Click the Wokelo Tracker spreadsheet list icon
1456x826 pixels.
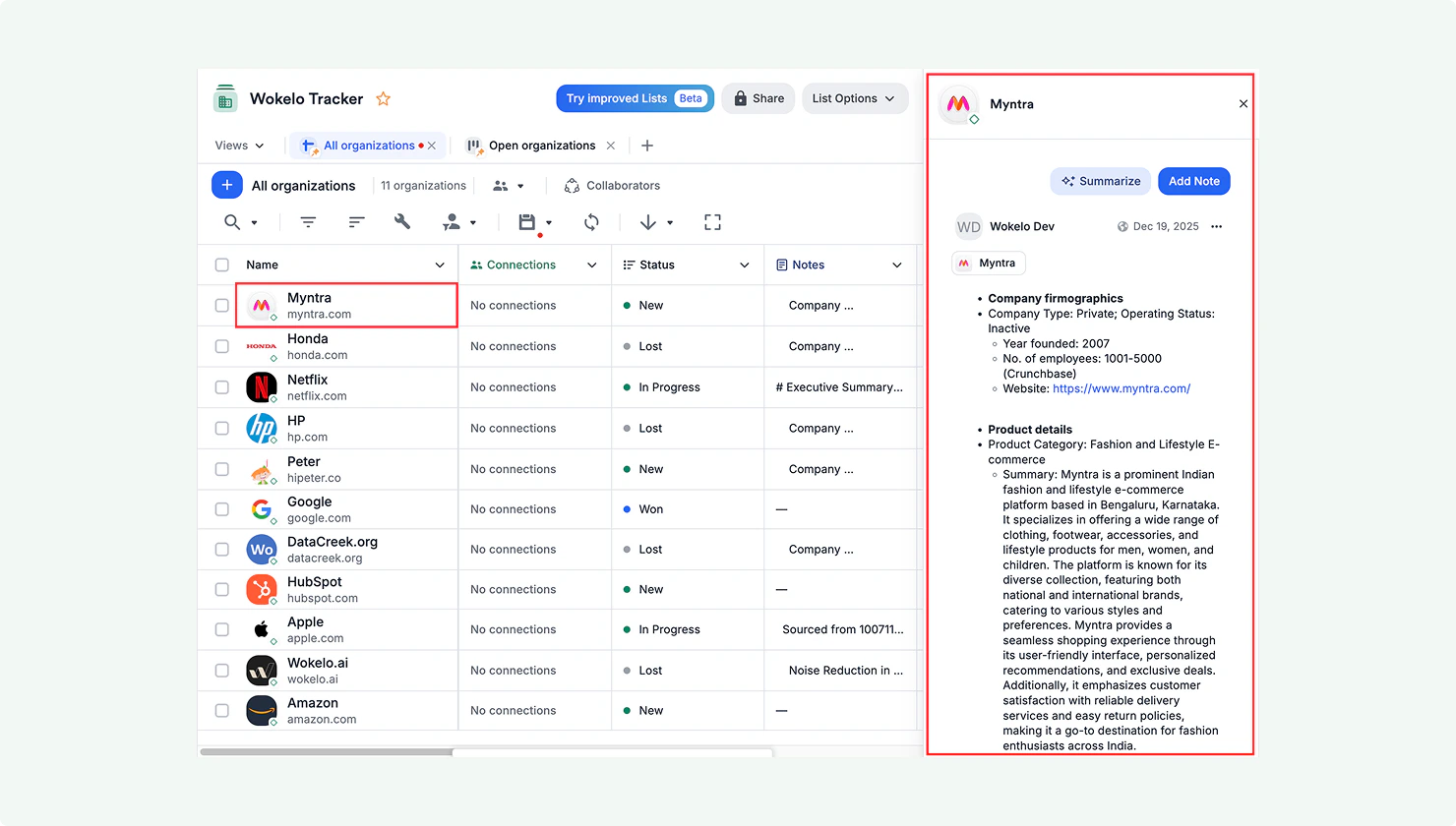click(225, 98)
